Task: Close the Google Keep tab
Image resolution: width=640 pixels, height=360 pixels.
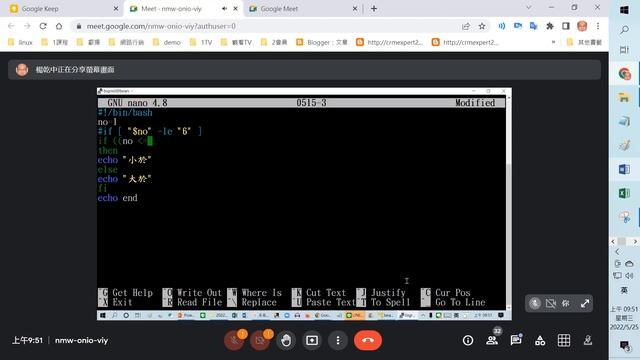Action: (x=116, y=9)
